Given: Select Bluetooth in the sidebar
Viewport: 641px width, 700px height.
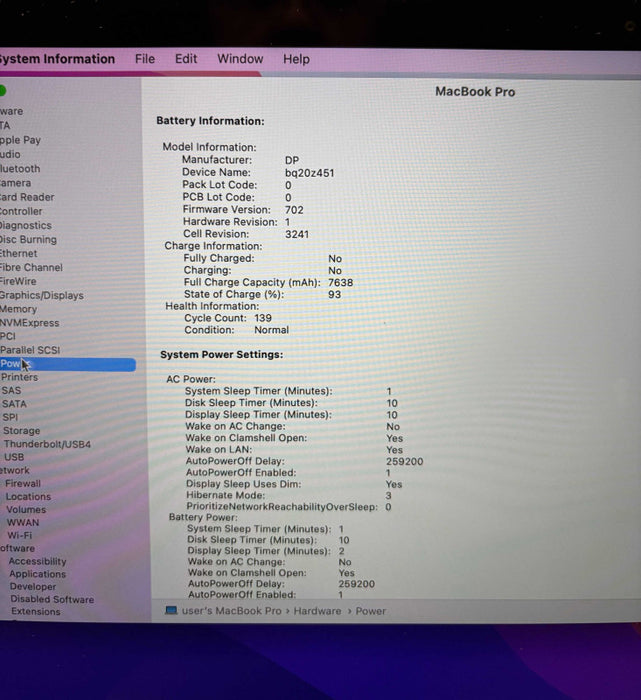Looking at the screenshot, I should point(20,169).
